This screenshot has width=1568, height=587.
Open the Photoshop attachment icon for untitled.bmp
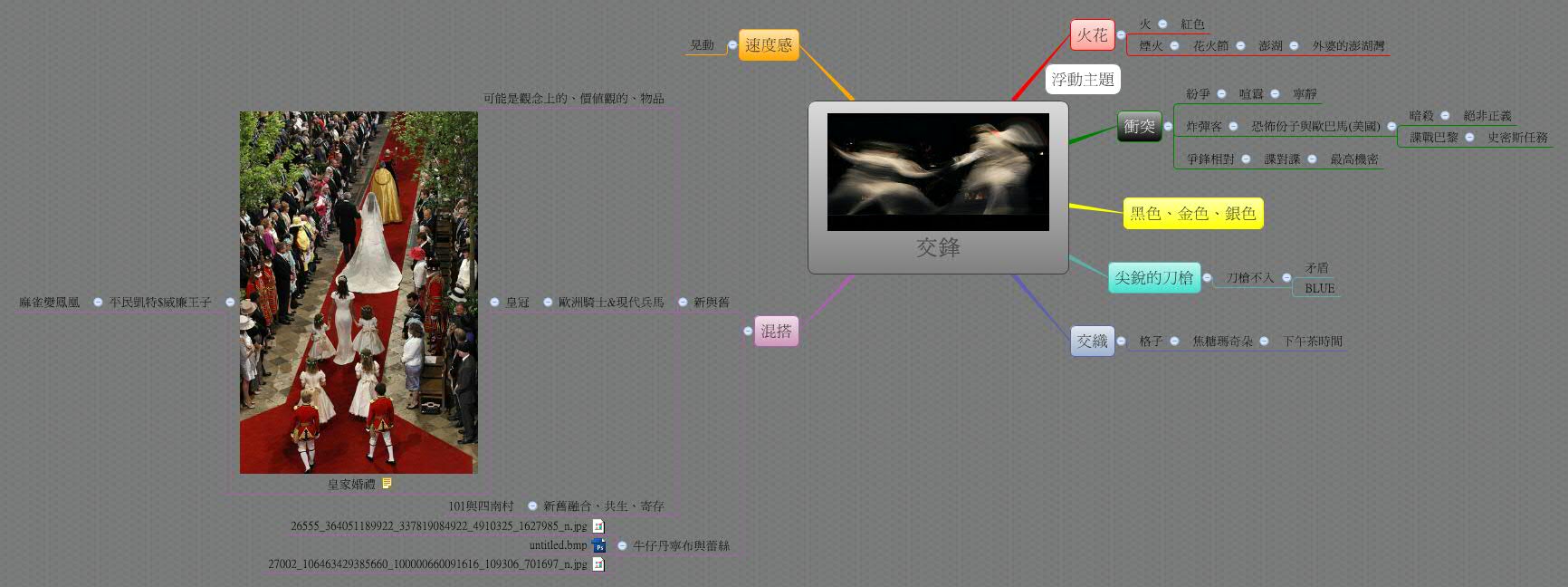tap(598, 545)
